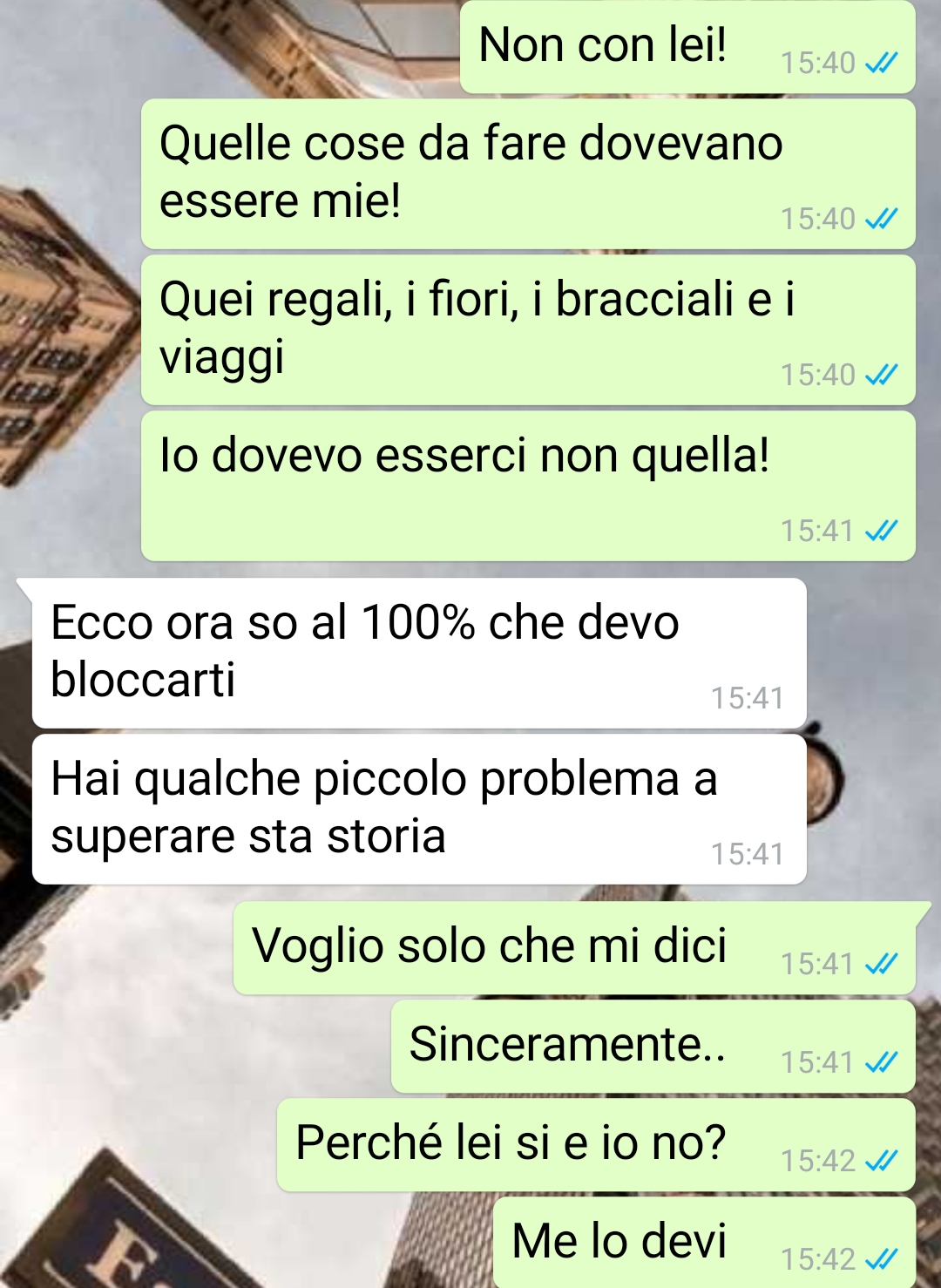Click the read ticks beside 'Voglio solo che mi dici'
Image resolution: width=941 pixels, height=1288 pixels.
pyautogui.click(x=881, y=964)
